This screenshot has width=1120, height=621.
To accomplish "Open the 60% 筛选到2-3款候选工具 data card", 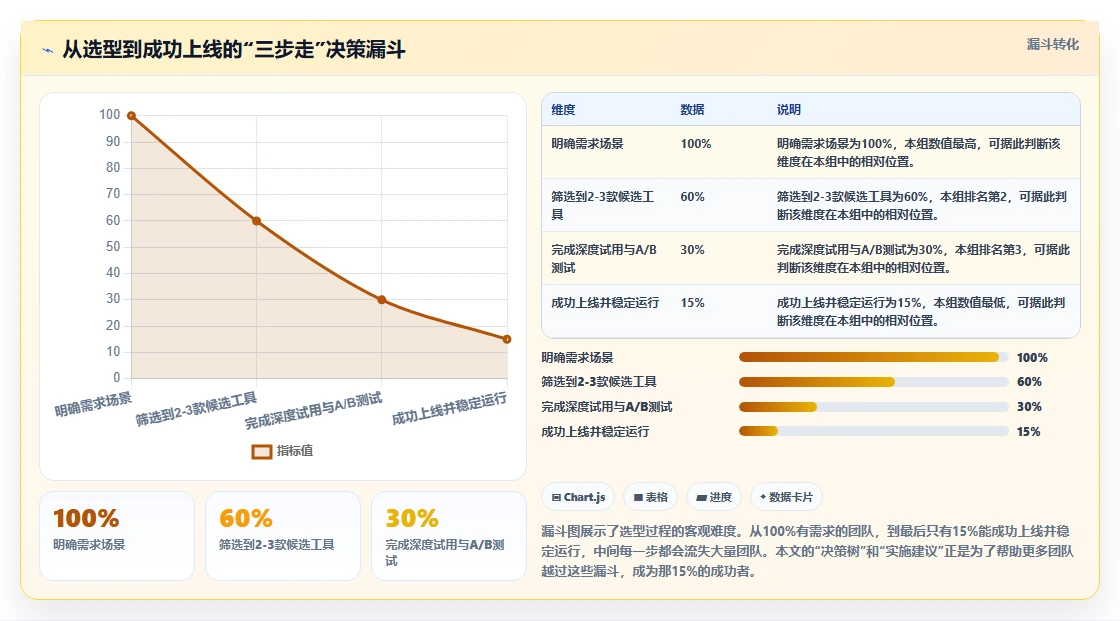I will click(x=283, y=536).
